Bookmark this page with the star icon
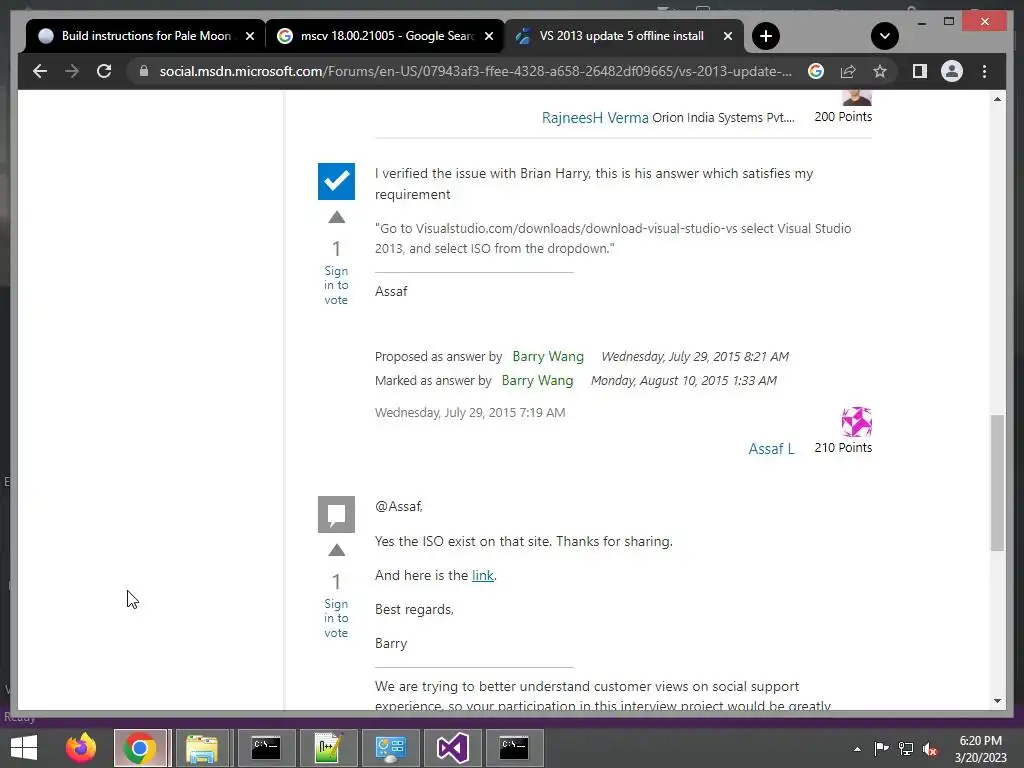Screen dimensions: 1024x768 tap(880, 71)
